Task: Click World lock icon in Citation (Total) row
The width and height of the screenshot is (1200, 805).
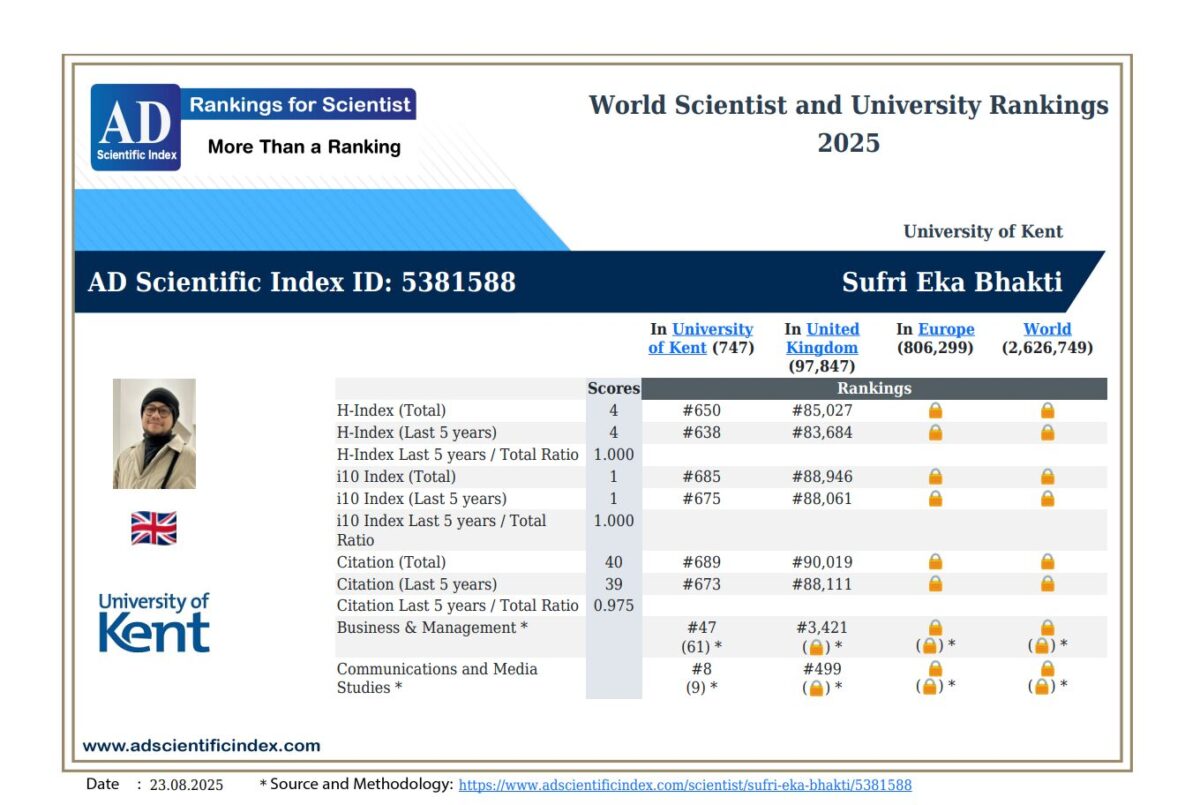Action: (1047, 562)
